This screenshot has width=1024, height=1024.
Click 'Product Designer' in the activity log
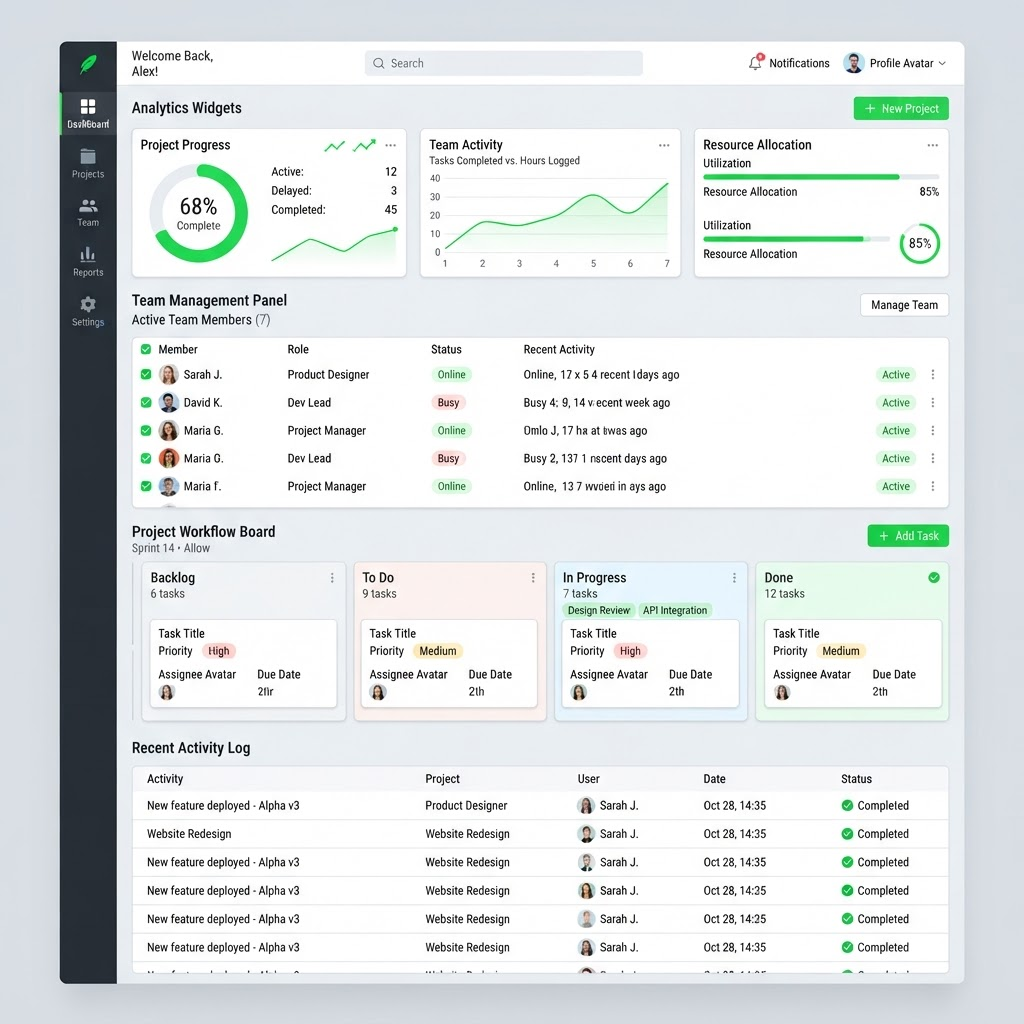point(466,805)
